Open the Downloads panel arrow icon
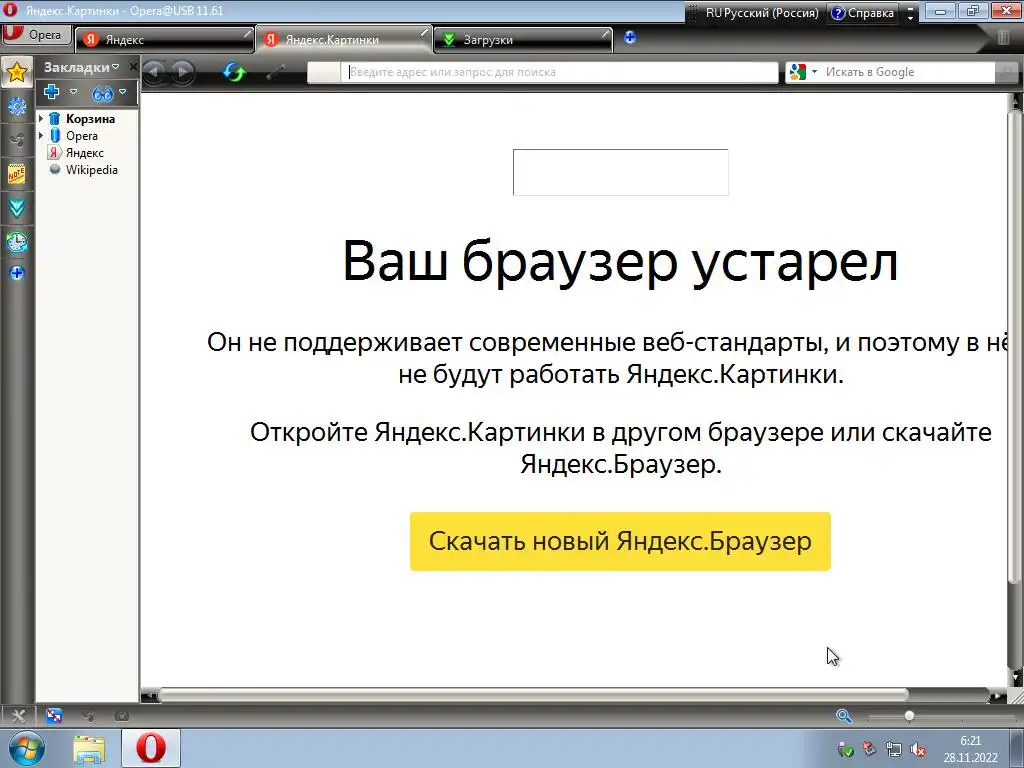Image resolution: width=1024 pixels, height=768 pixels. [x=16, y=209]
